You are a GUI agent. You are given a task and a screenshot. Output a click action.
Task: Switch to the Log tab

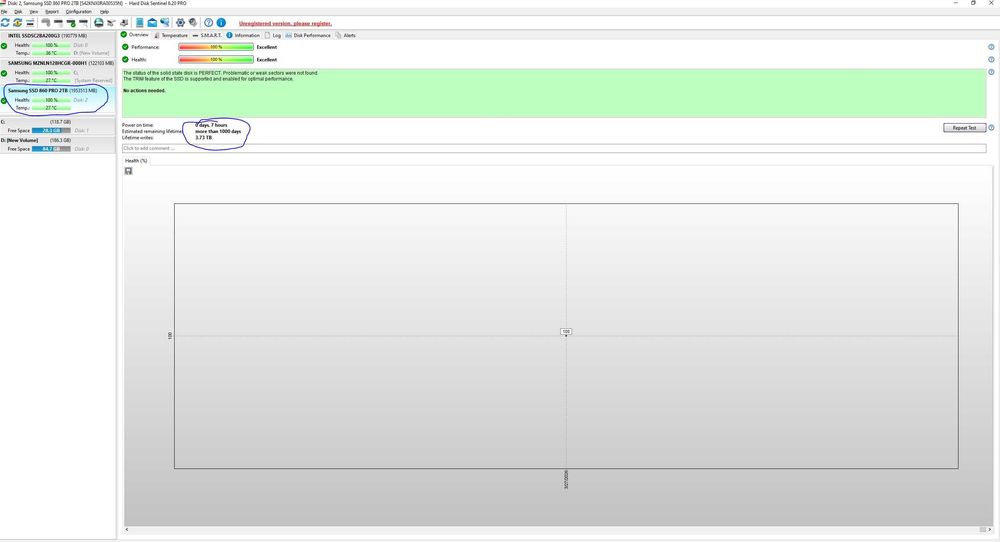point(273,35)
